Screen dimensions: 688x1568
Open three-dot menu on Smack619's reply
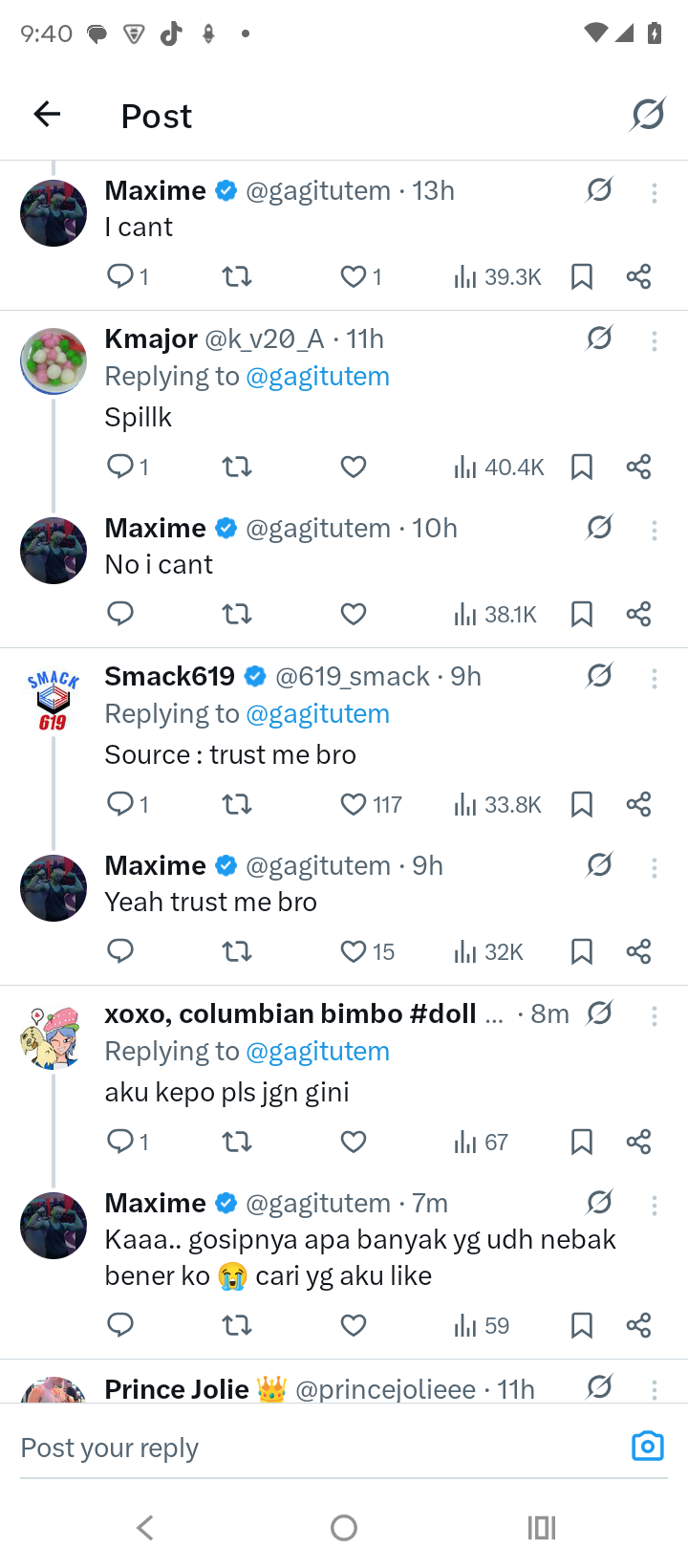(655, 679)
